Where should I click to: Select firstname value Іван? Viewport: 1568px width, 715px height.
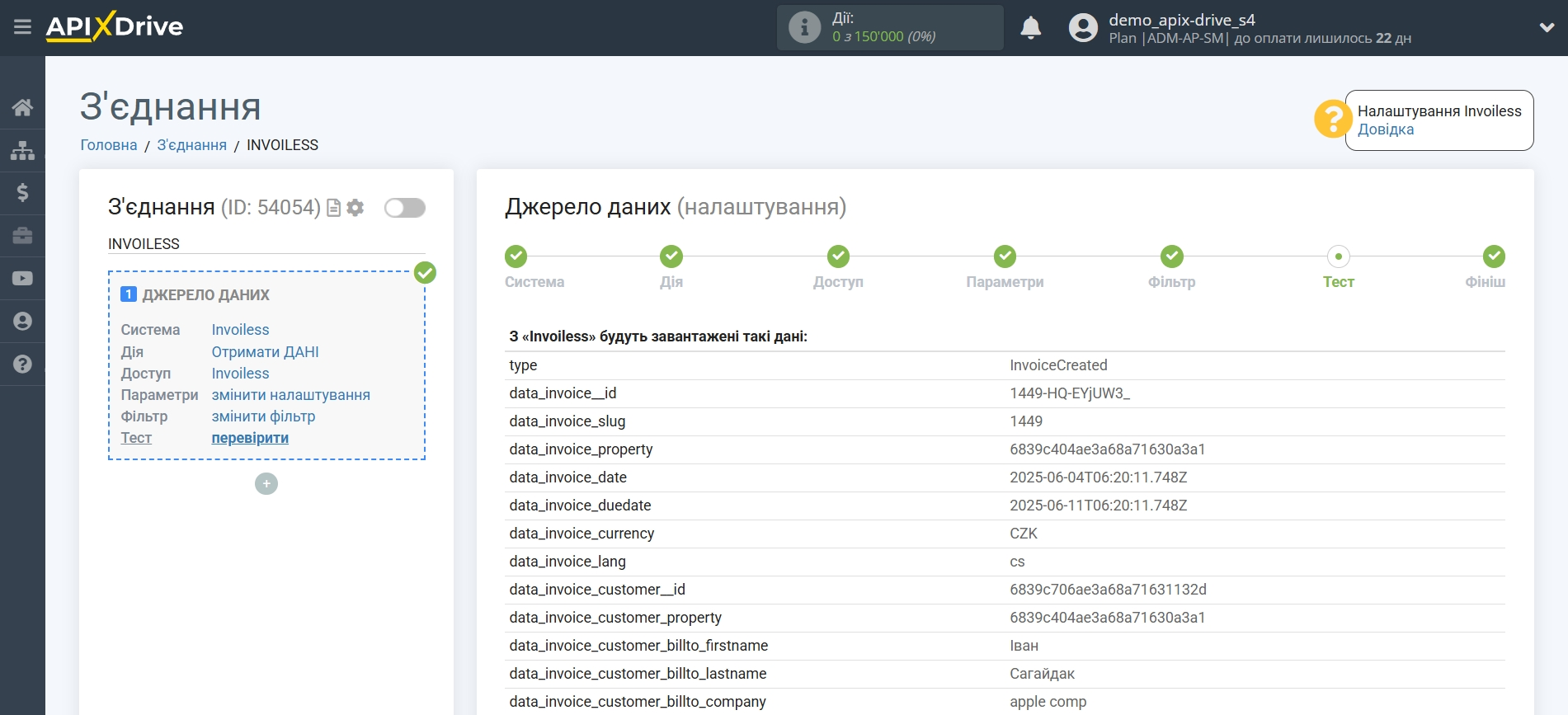tap(1024, 646)
